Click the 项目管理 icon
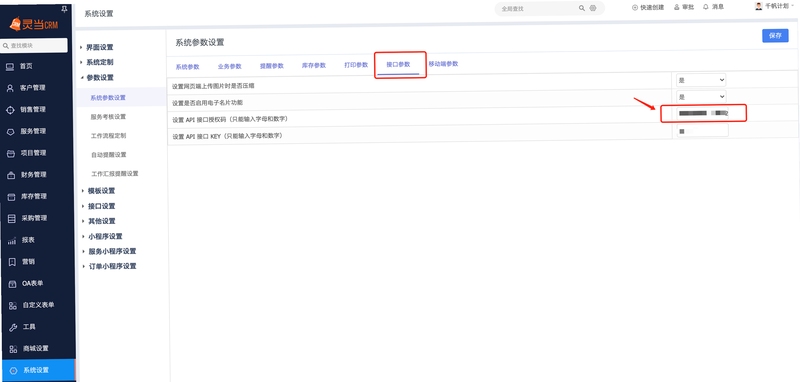 coord(10,154)
